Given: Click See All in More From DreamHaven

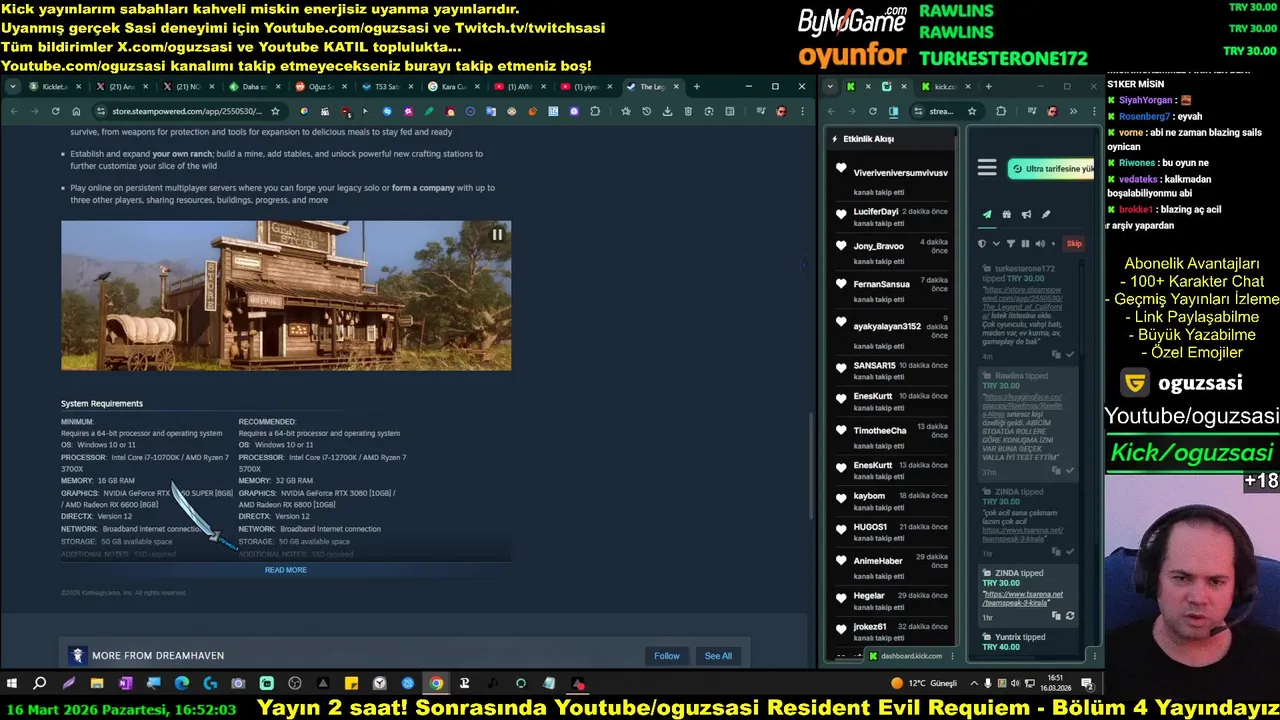Looking at the screenshot, I should click(718, 656).
